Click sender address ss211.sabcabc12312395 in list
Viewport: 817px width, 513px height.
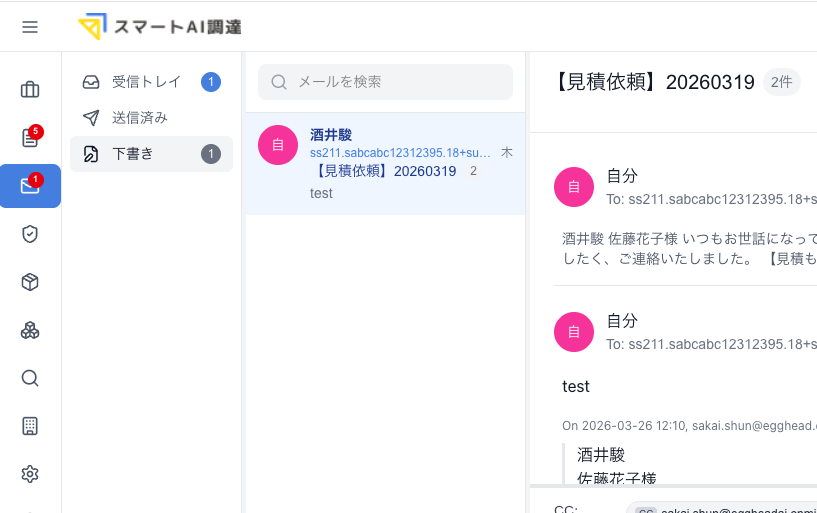point(400,153)
